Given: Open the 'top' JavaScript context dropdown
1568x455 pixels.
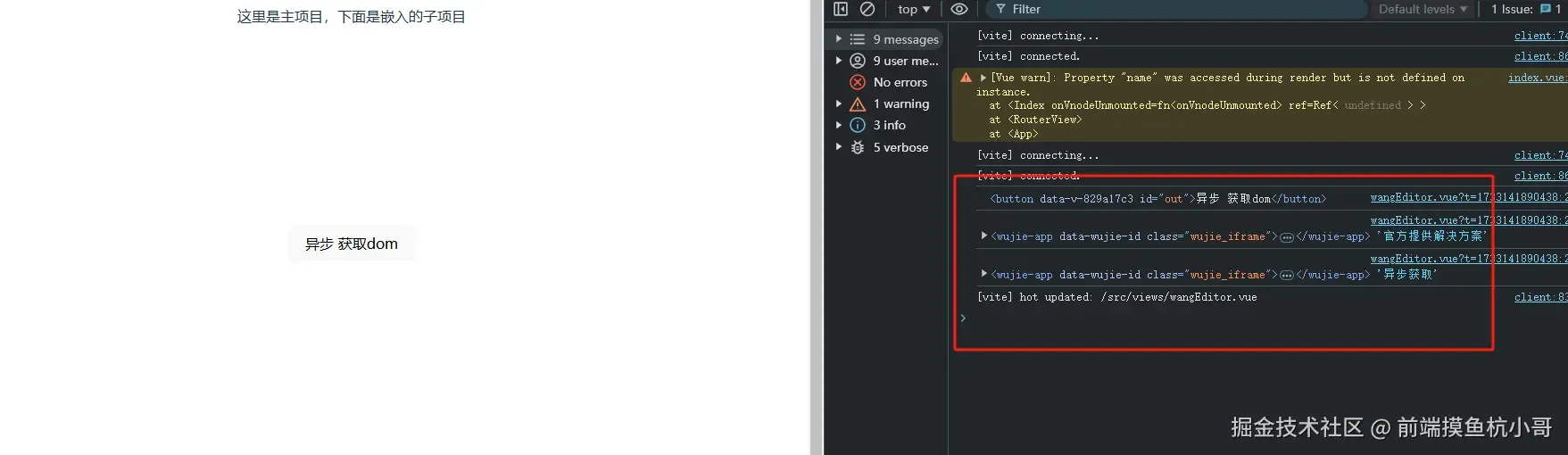Looking at the screenshot, I should pyautogui.click(x=914, y=9).
